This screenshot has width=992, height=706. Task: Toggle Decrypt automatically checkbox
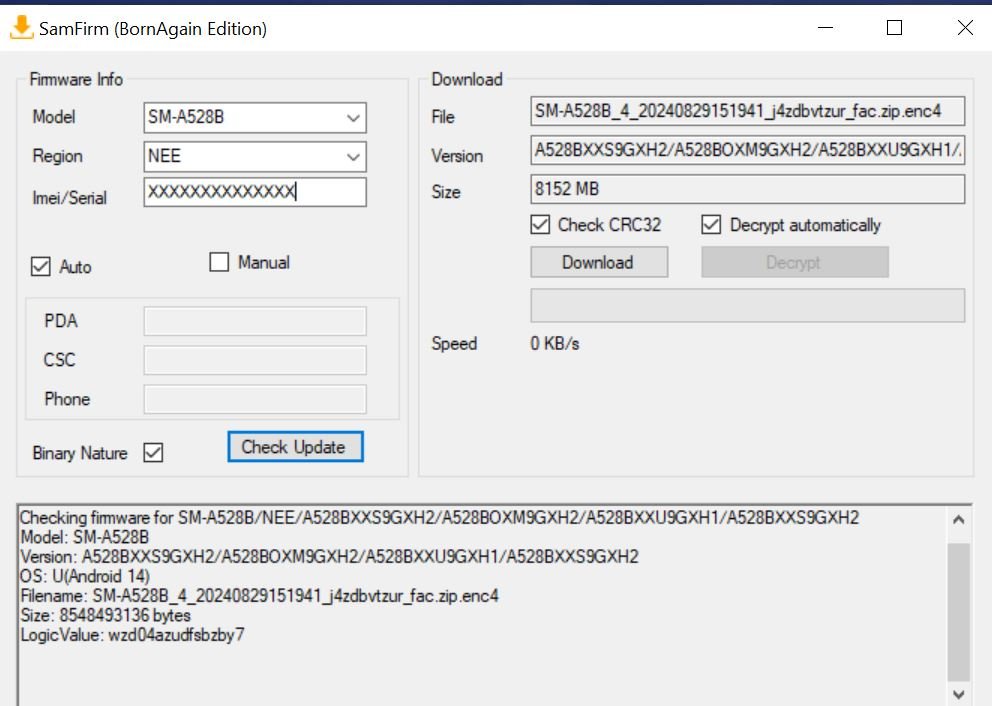(711, 225)
